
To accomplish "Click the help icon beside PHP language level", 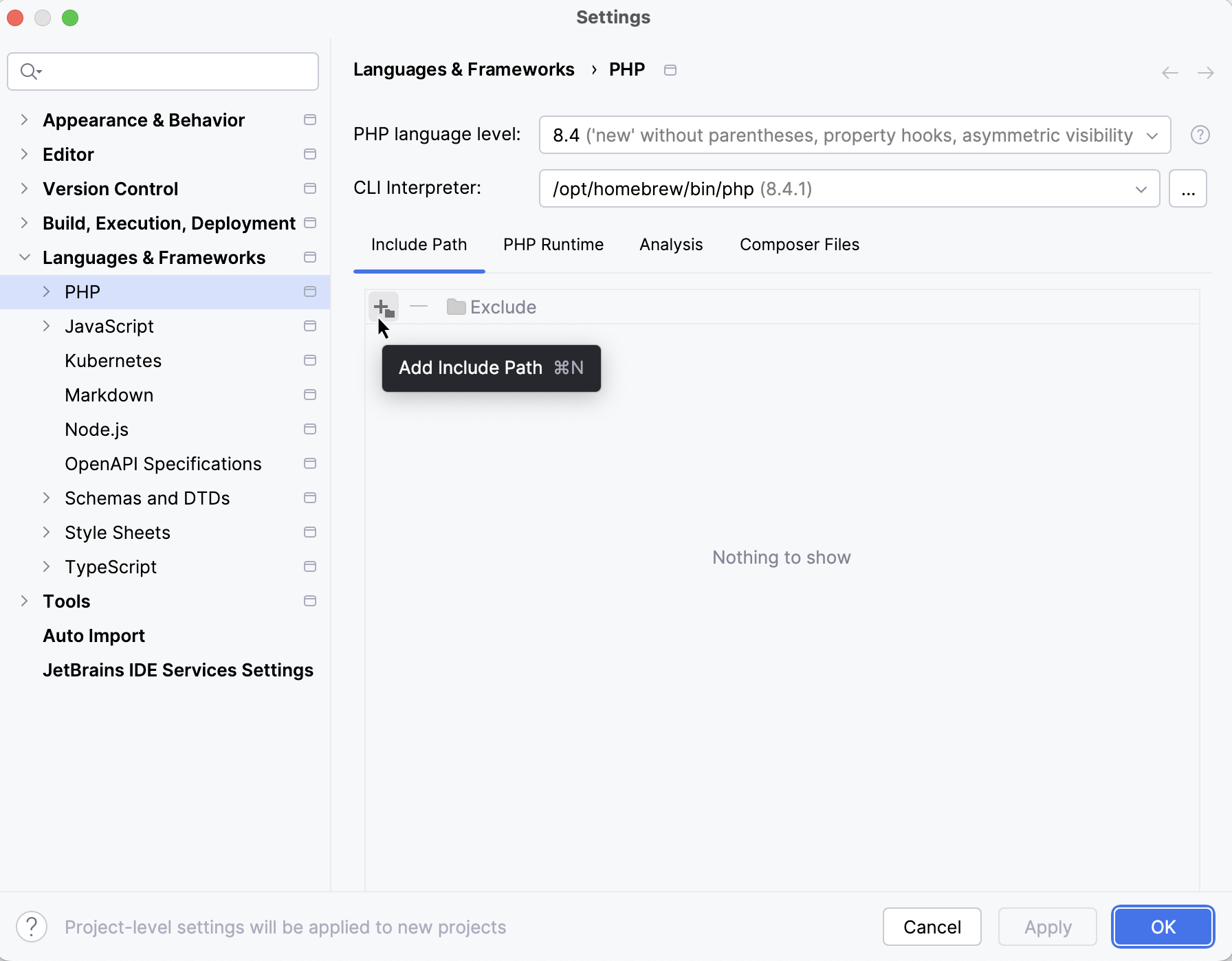I will pos(1200,135).
